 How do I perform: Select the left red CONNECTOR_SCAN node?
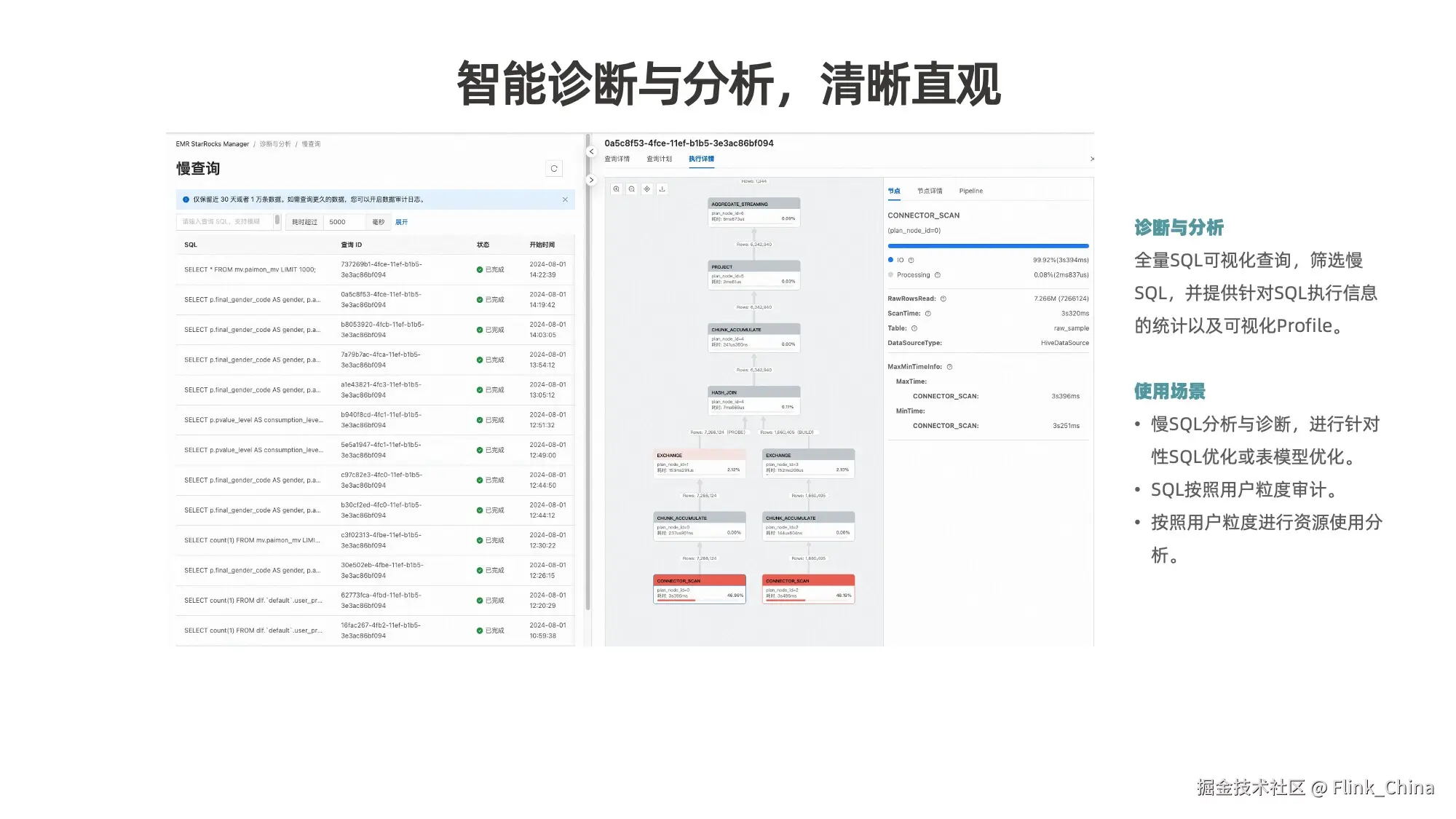coord(699,589)
